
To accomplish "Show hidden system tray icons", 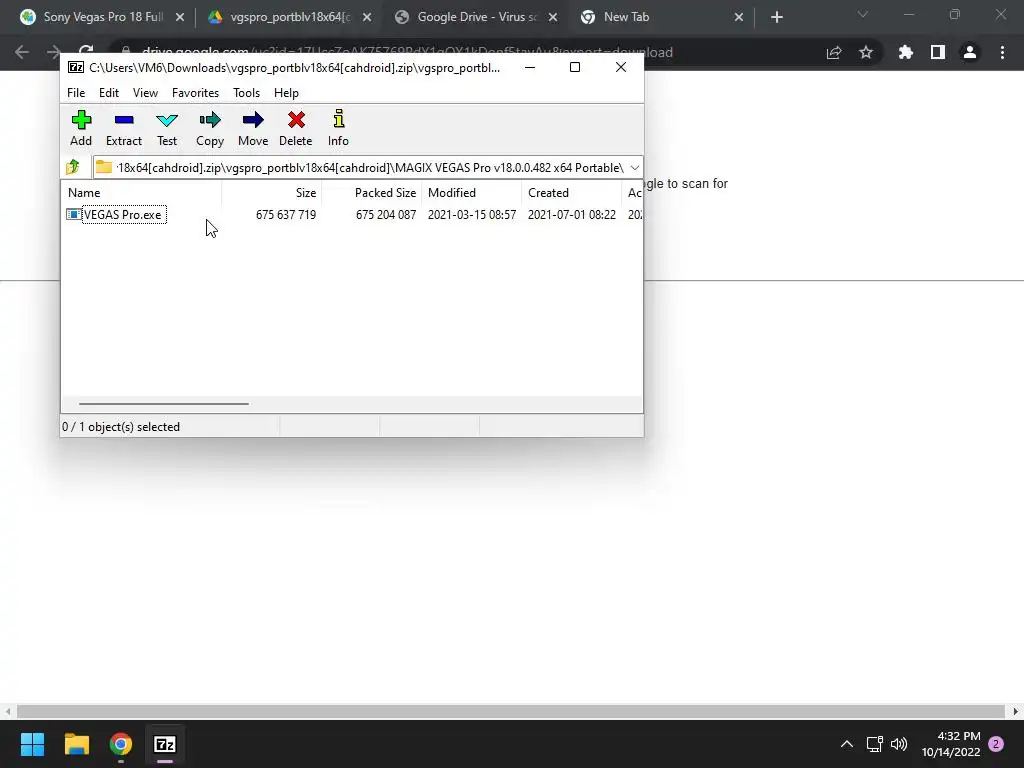I will coord(846,744).
